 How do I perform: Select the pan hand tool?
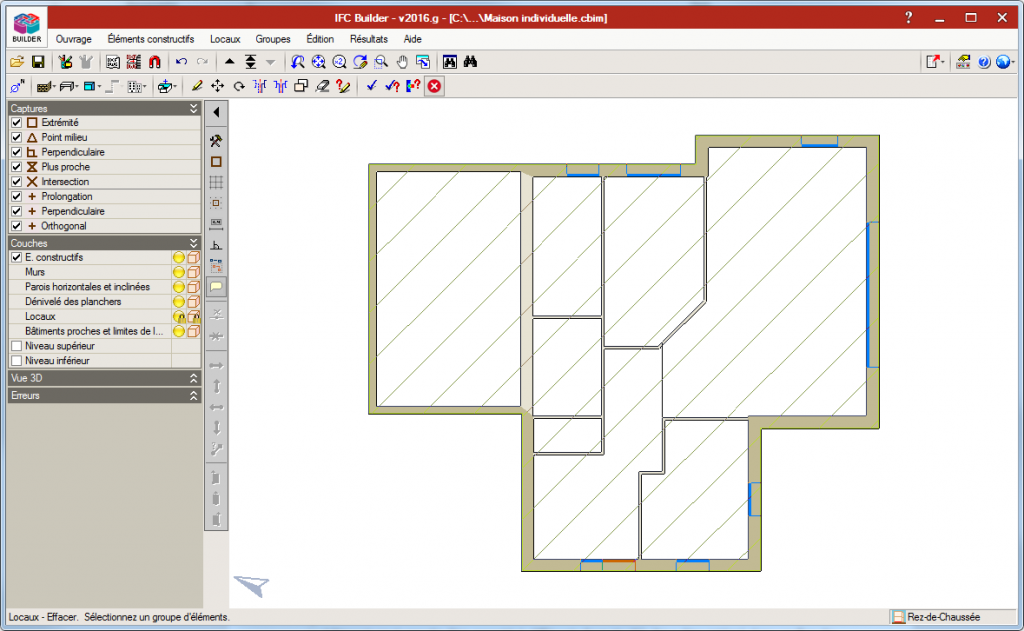[402, 62]
